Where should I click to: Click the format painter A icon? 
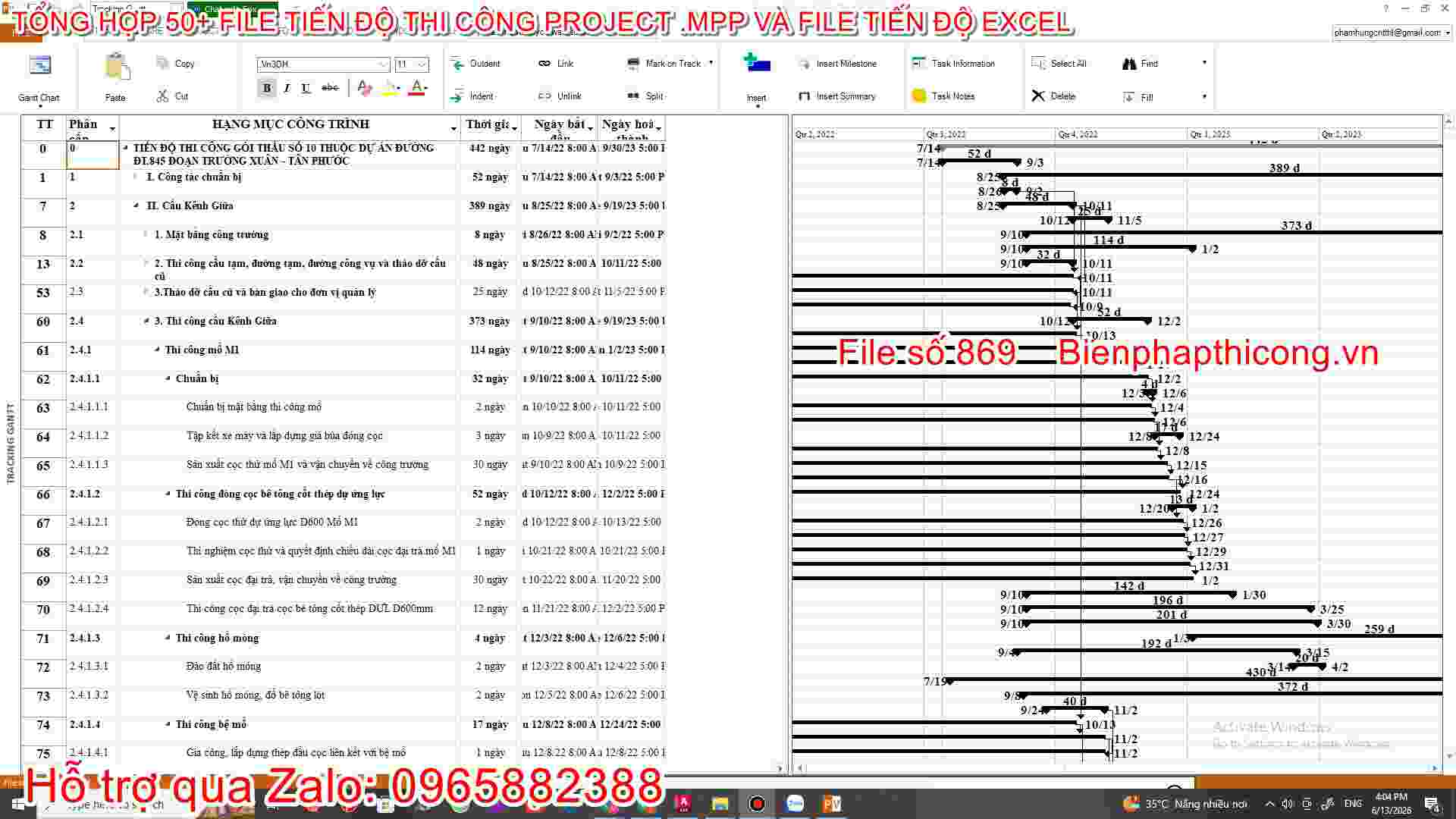click(x=364, y=88)
